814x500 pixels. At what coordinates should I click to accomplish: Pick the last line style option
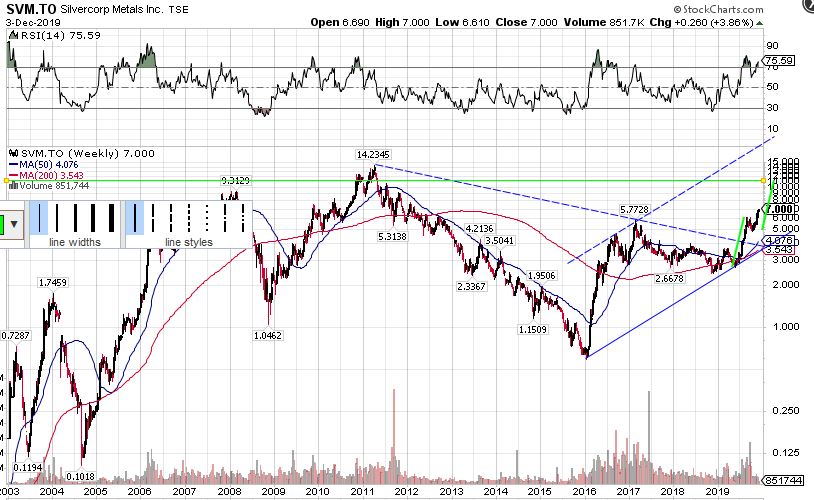(243, 218)
